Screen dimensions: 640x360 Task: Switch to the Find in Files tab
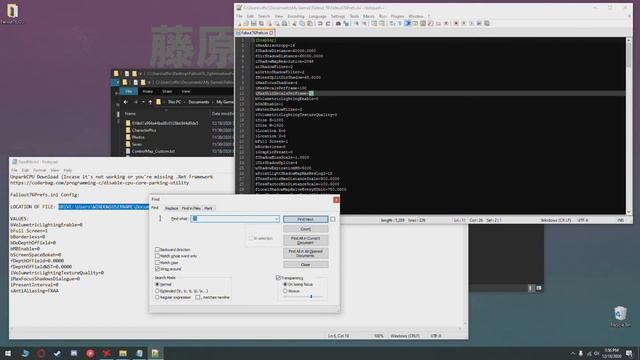191,208
